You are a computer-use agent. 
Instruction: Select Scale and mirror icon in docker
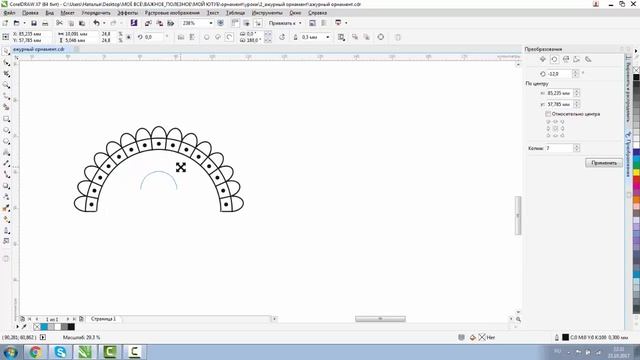pos(566,60)
